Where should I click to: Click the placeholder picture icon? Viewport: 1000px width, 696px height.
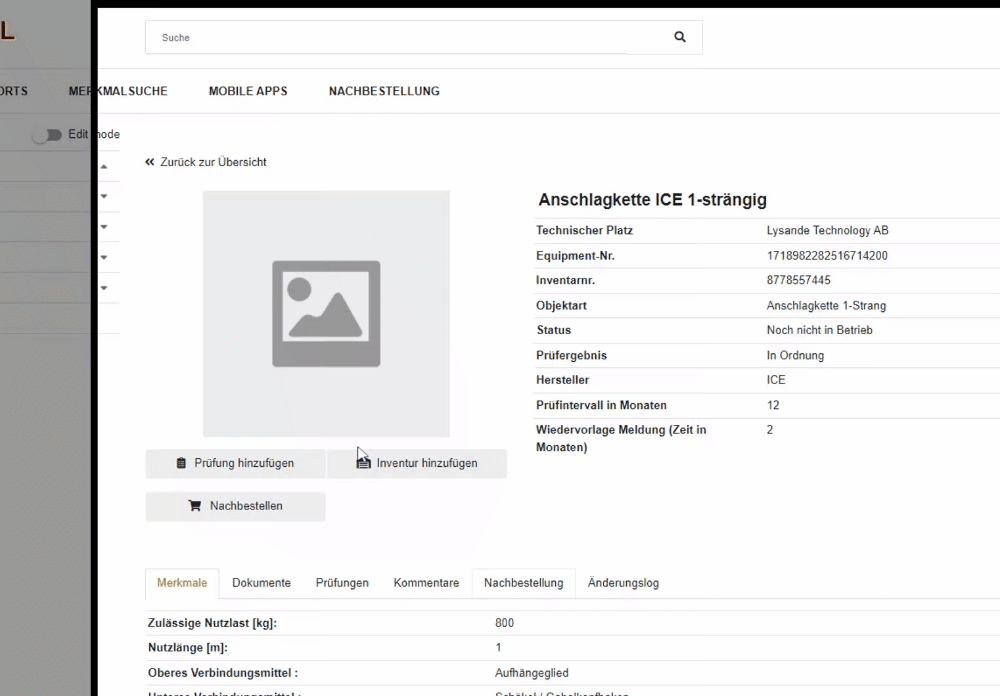tap(326, 314)
